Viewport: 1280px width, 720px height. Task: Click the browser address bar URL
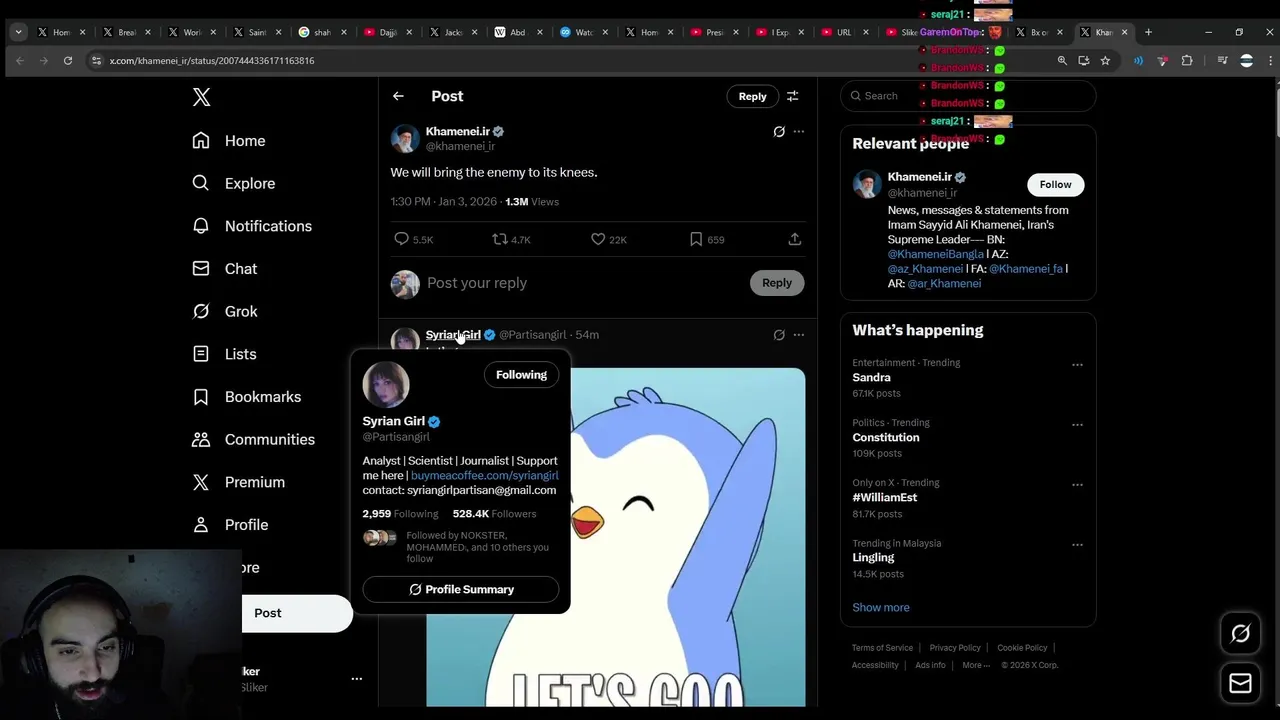[x=212, y=61]
